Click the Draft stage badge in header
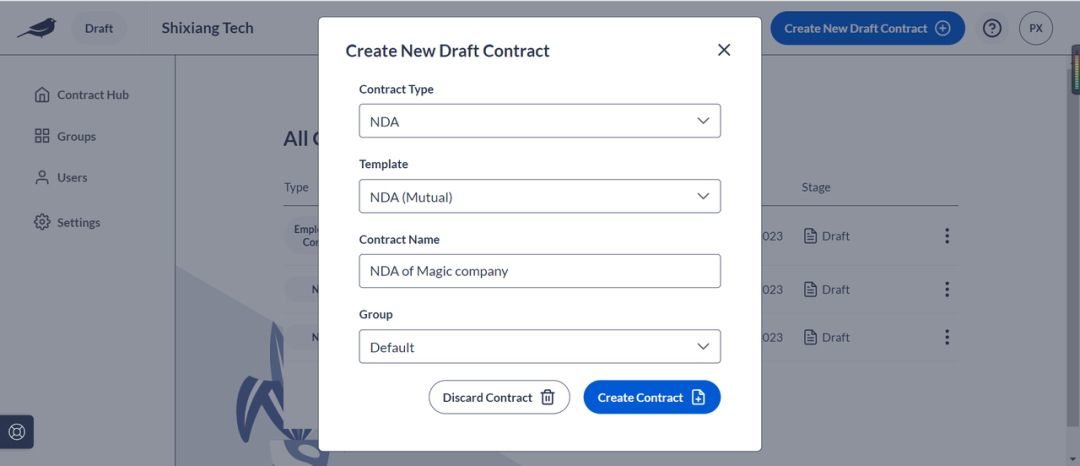 [98, 28]
